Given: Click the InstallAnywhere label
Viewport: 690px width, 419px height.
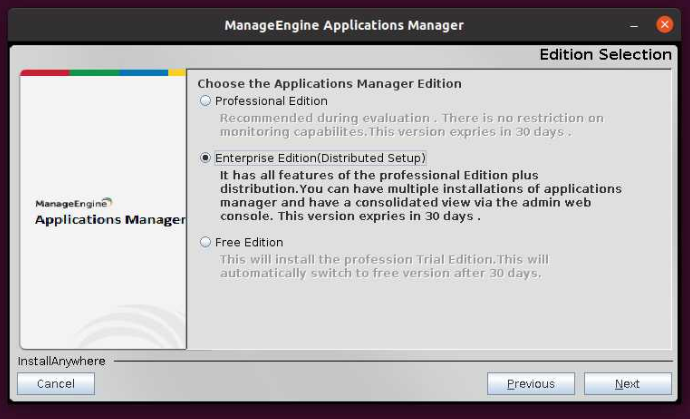Looking at the screenshot, I should (x=61, y=361).
